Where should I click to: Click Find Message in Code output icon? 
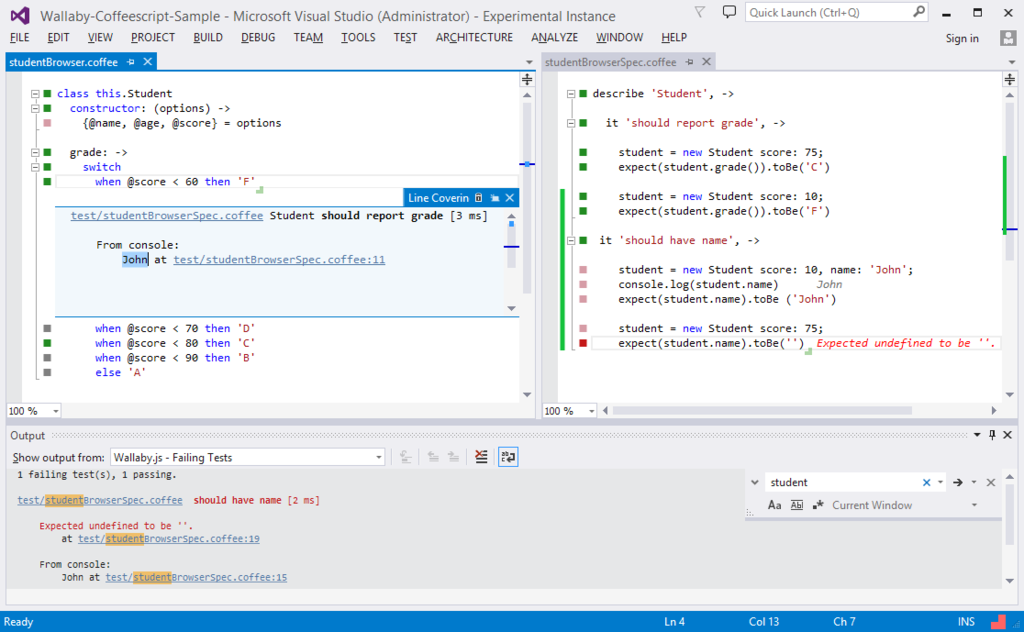pyautogui.click(x=406, y=457)
